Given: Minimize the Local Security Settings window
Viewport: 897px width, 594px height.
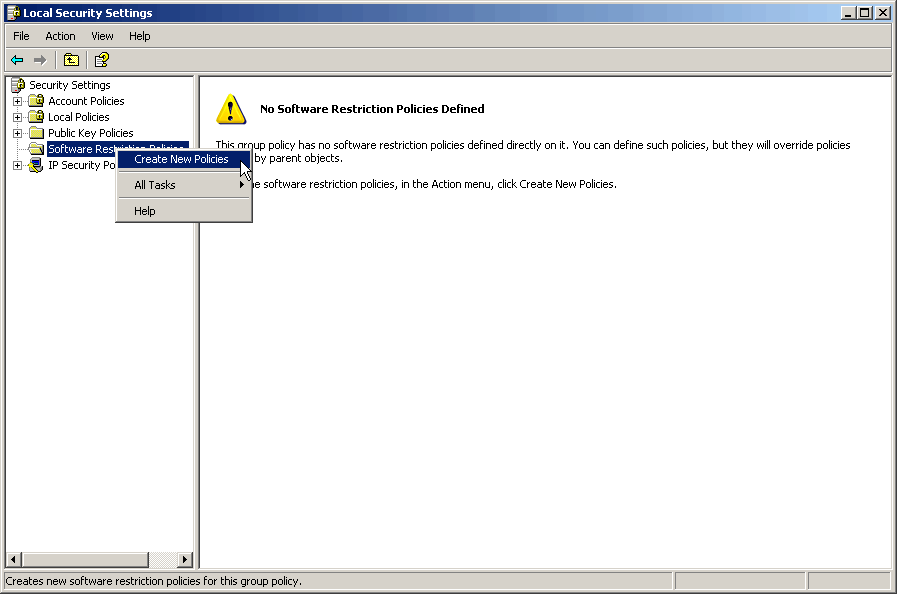Looking at the screenshot, I should pyautogui.click(x=848, y=13).
